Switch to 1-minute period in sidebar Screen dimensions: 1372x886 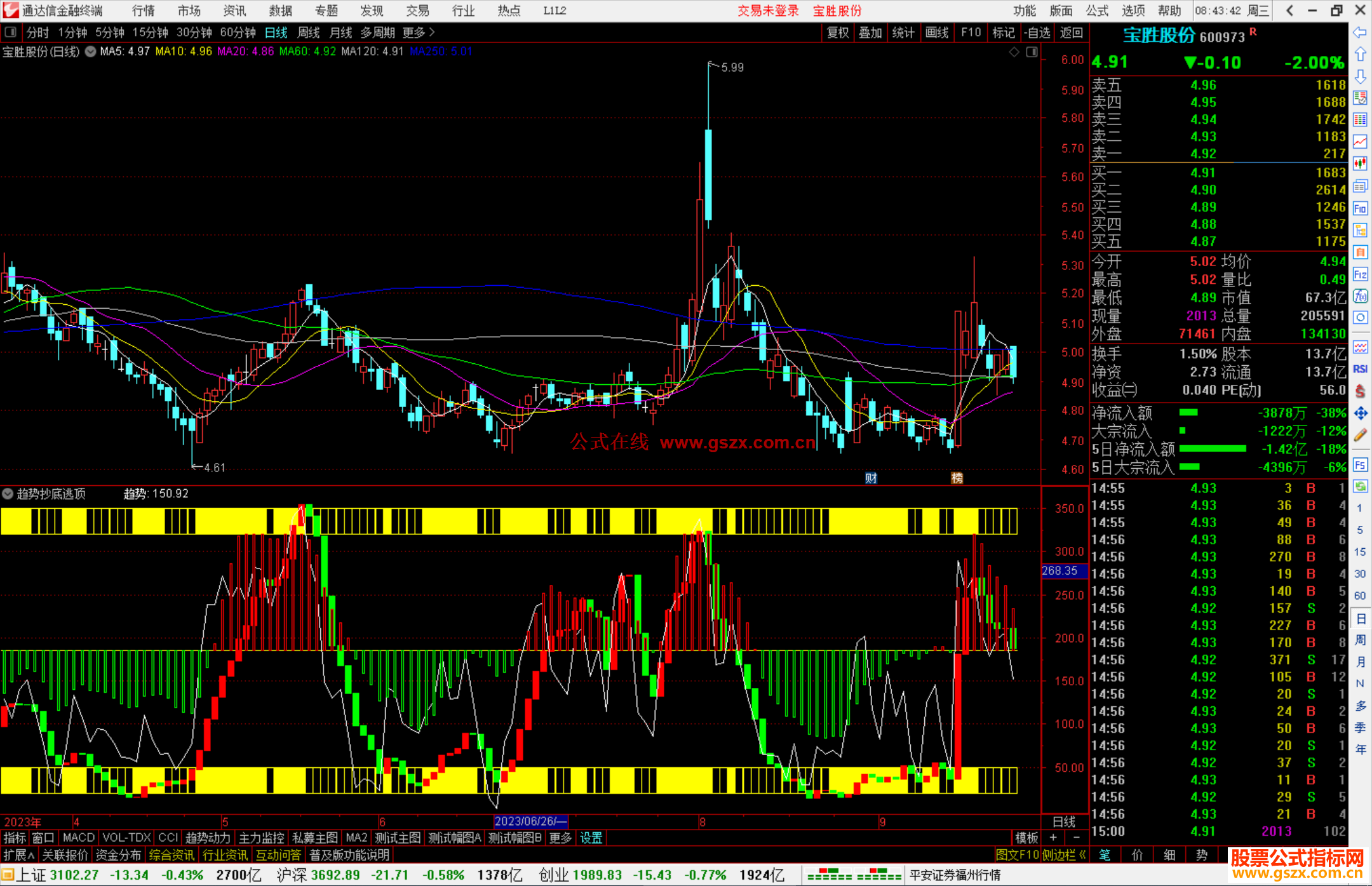click(1360, 508)
